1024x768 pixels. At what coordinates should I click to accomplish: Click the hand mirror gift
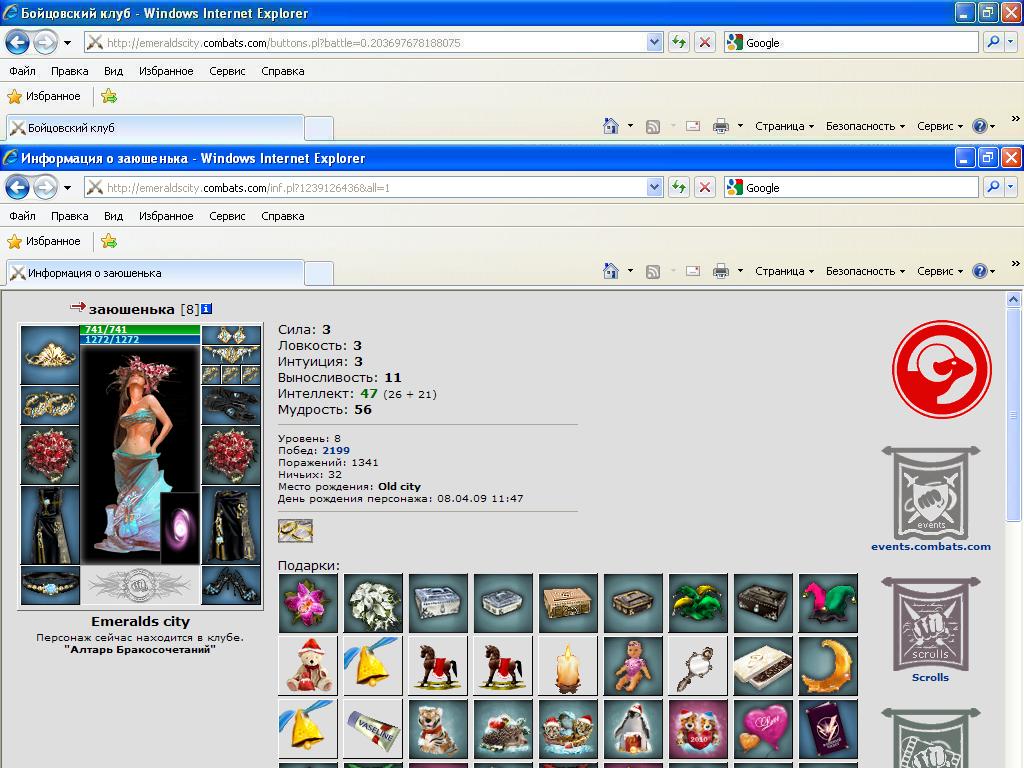click(x=698, y=666)
